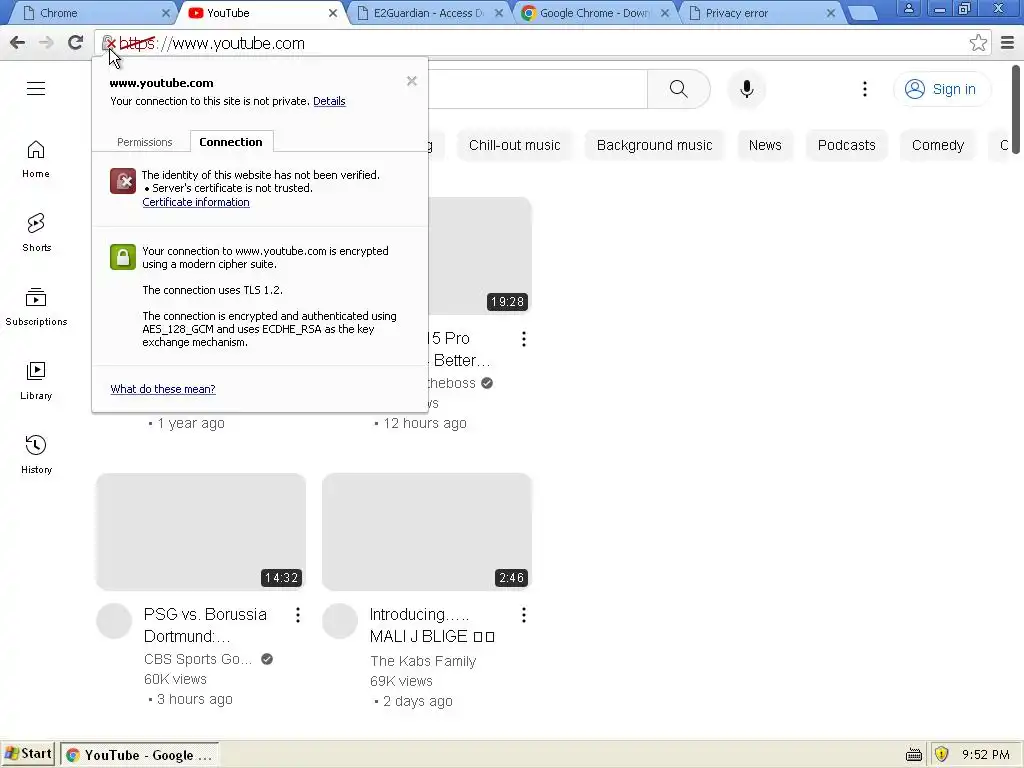This screenshot has width=1024, height=768.
Task: Click the keyboard icon in system tray
Action: pos(914,755)
